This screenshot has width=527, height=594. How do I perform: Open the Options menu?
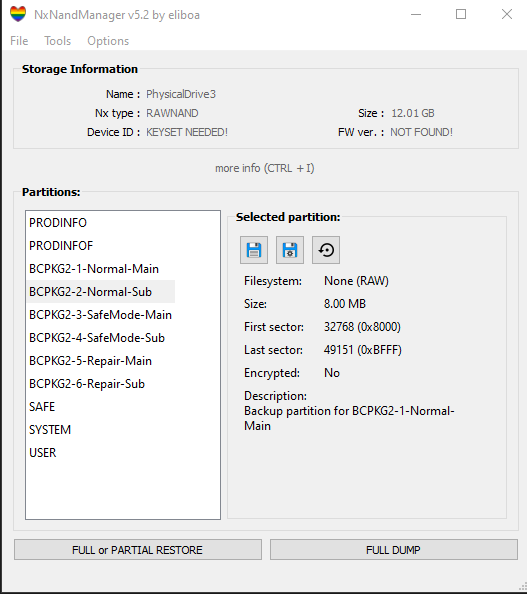tap(108, 41)
